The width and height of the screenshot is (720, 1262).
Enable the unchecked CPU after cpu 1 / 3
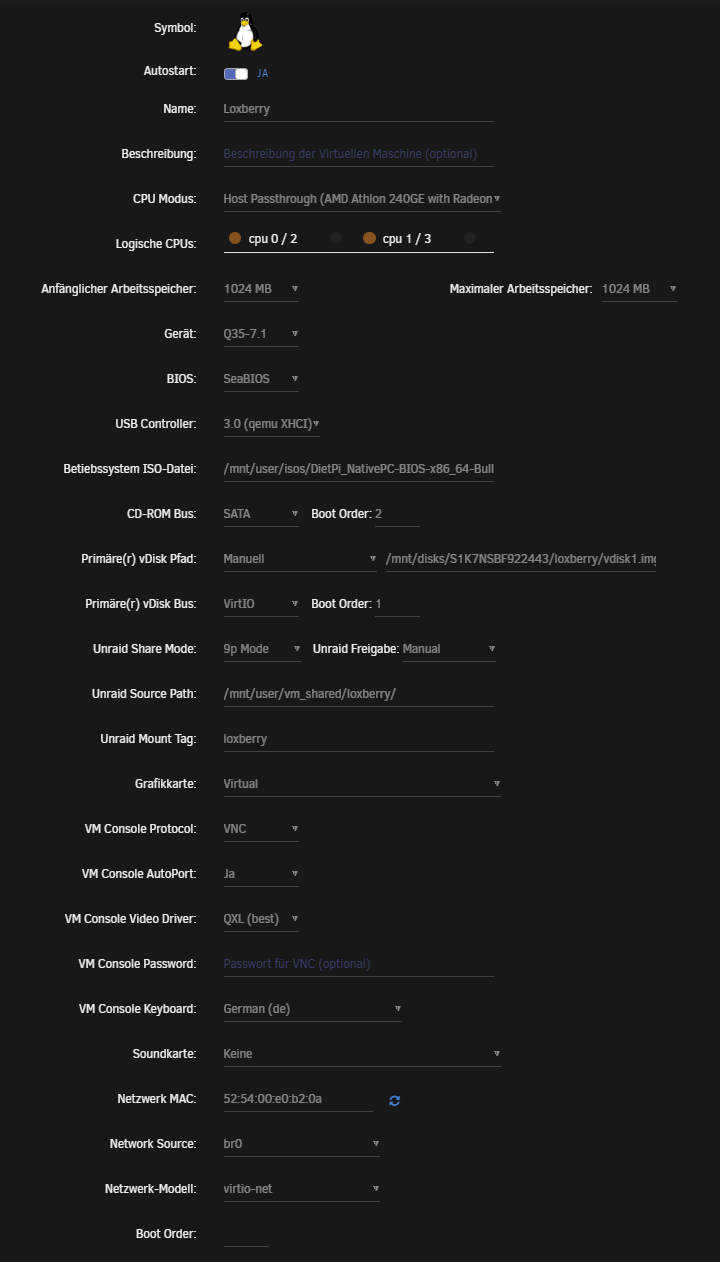tap(470, 238)
